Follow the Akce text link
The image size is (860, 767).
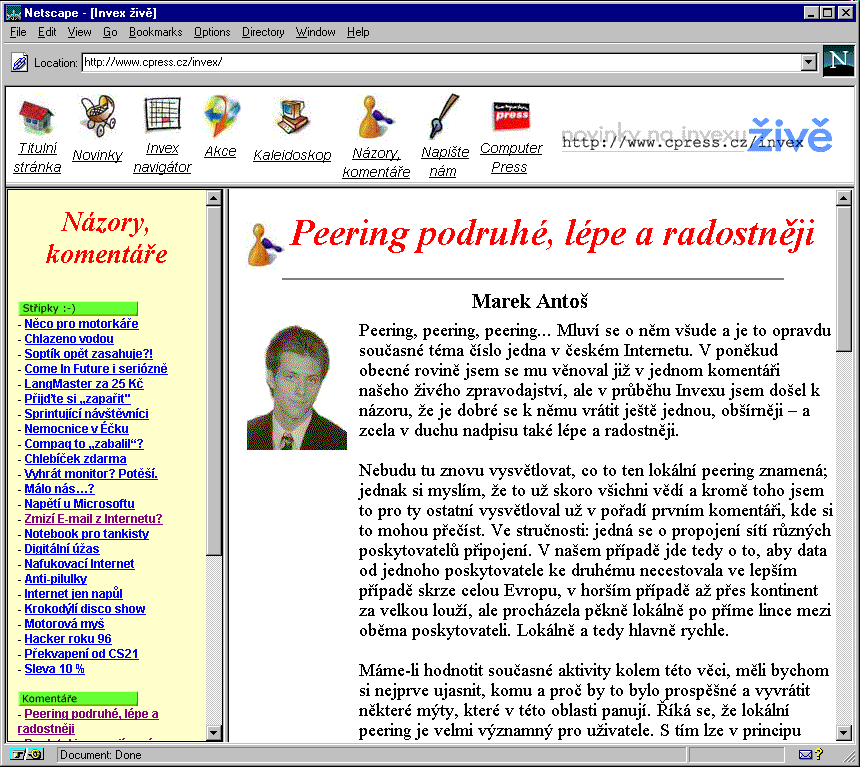pos(220,151)
